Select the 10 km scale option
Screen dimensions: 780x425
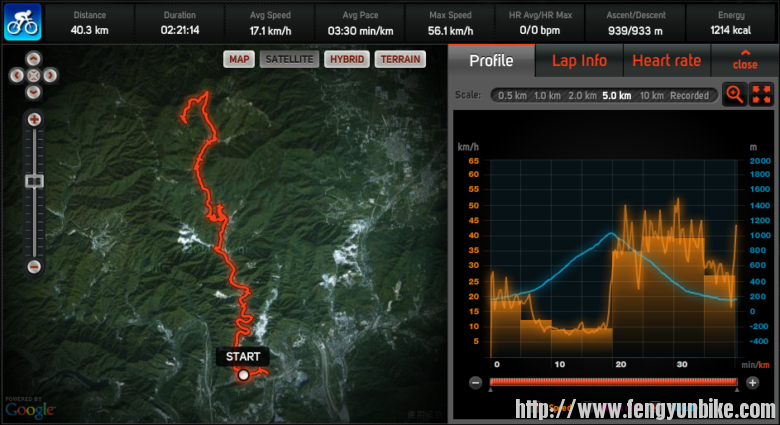coord(651,96)
